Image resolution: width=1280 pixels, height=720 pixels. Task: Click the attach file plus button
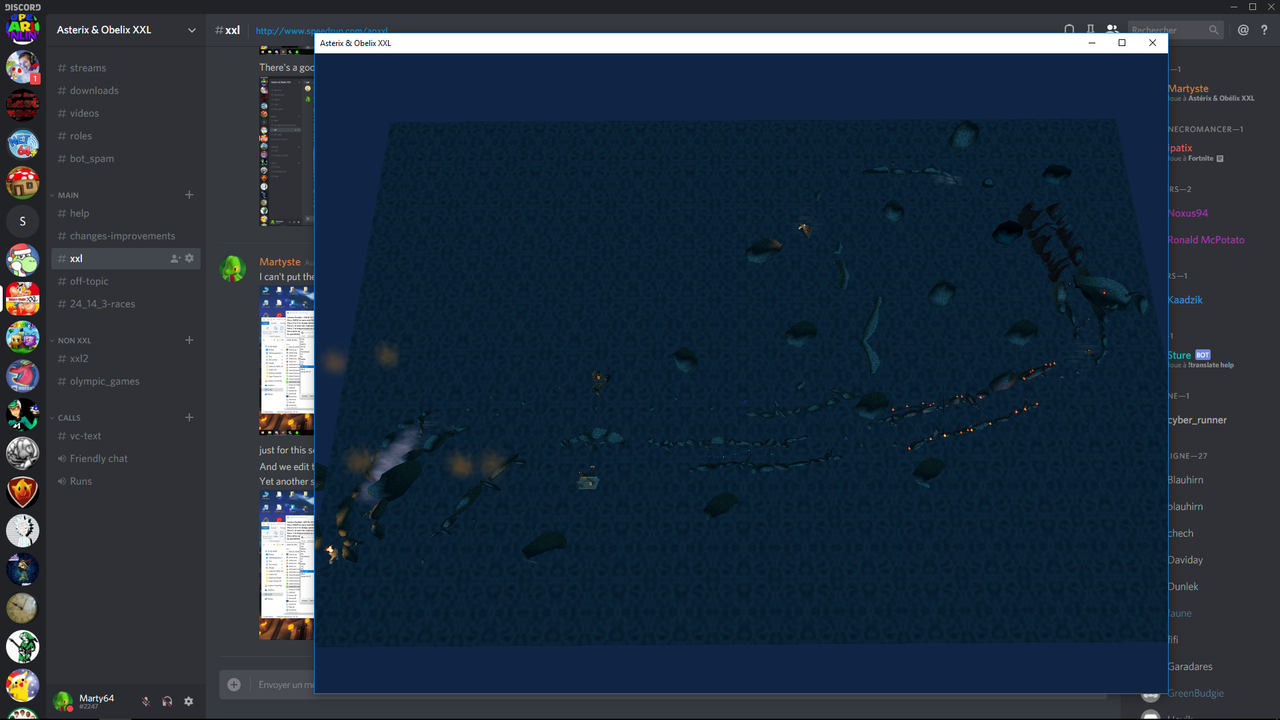[x=234, y=685]
